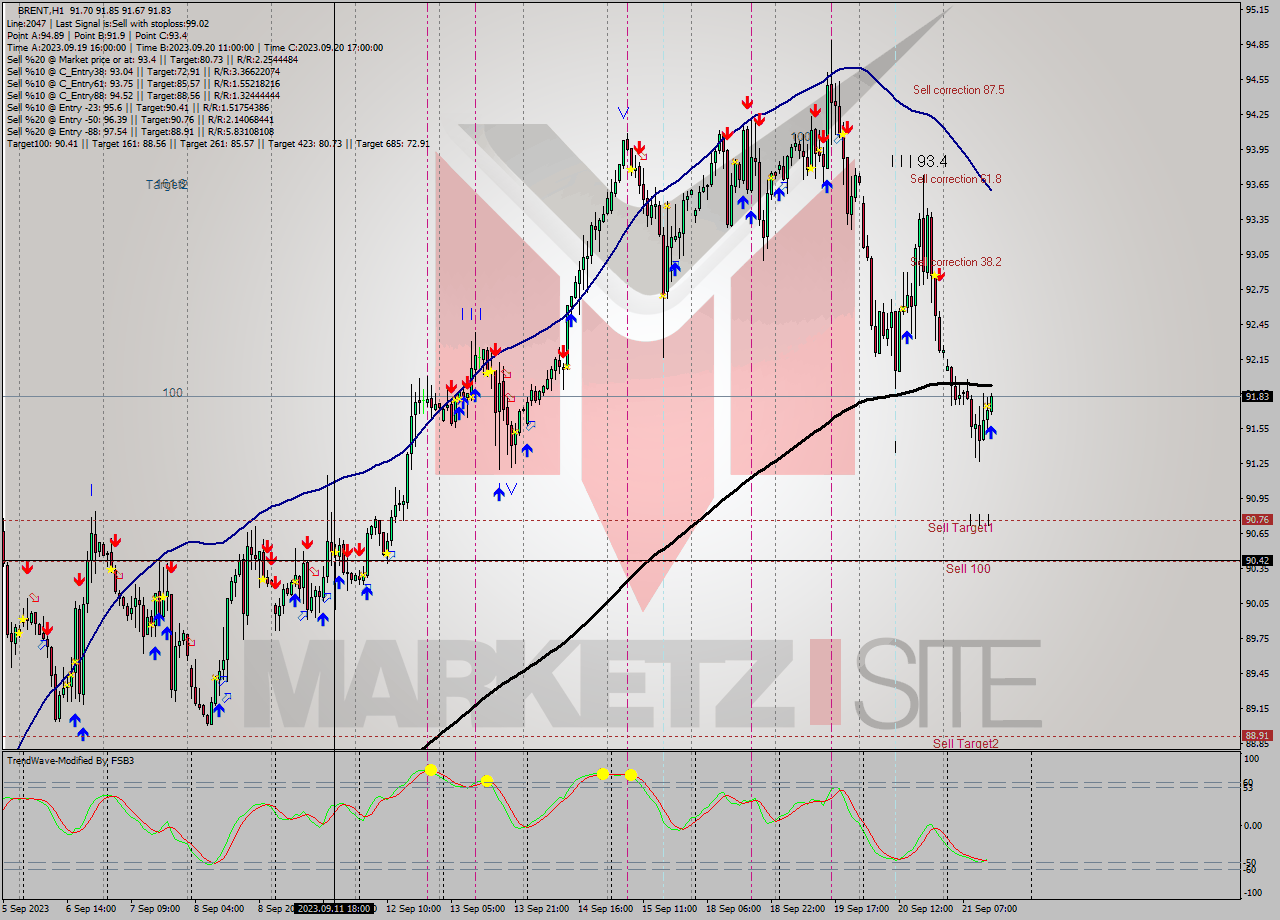Image resolution: width=1280 pixels, height=920 pixels.
Task: Click the 0.00 level on indicator scale
Action: pos(1255,825)
